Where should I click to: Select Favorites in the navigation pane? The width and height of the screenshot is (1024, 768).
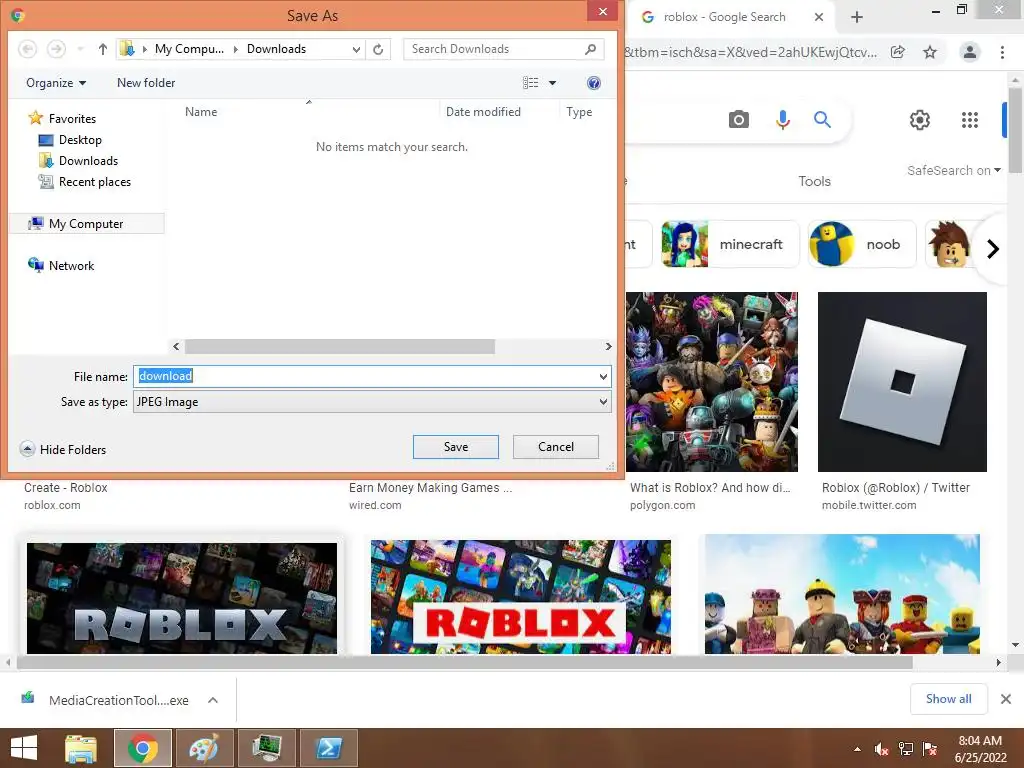[63, 119]
